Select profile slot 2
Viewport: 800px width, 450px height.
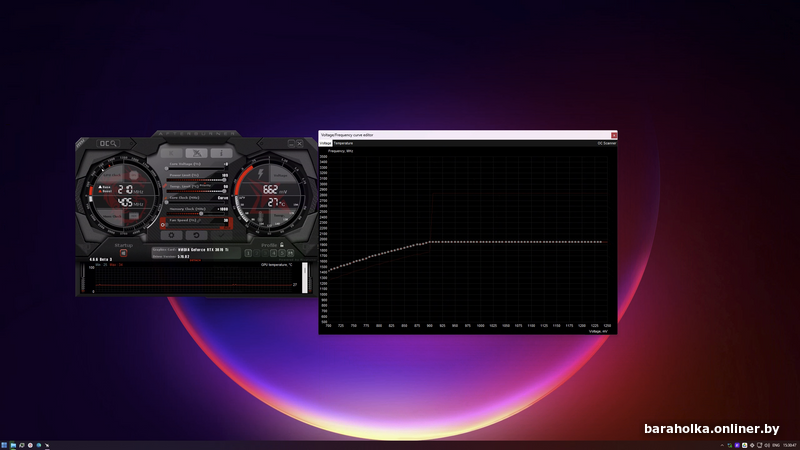click(257, 253)
